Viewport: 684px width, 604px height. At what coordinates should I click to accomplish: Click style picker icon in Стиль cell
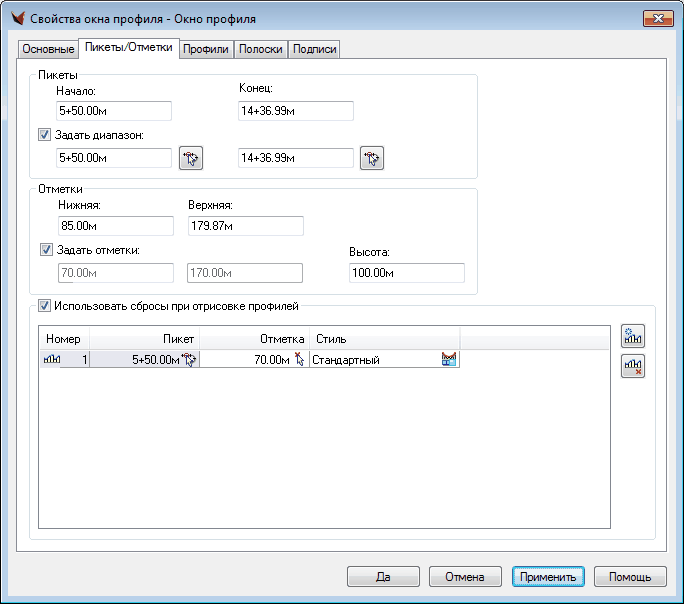tap(449, 360)
